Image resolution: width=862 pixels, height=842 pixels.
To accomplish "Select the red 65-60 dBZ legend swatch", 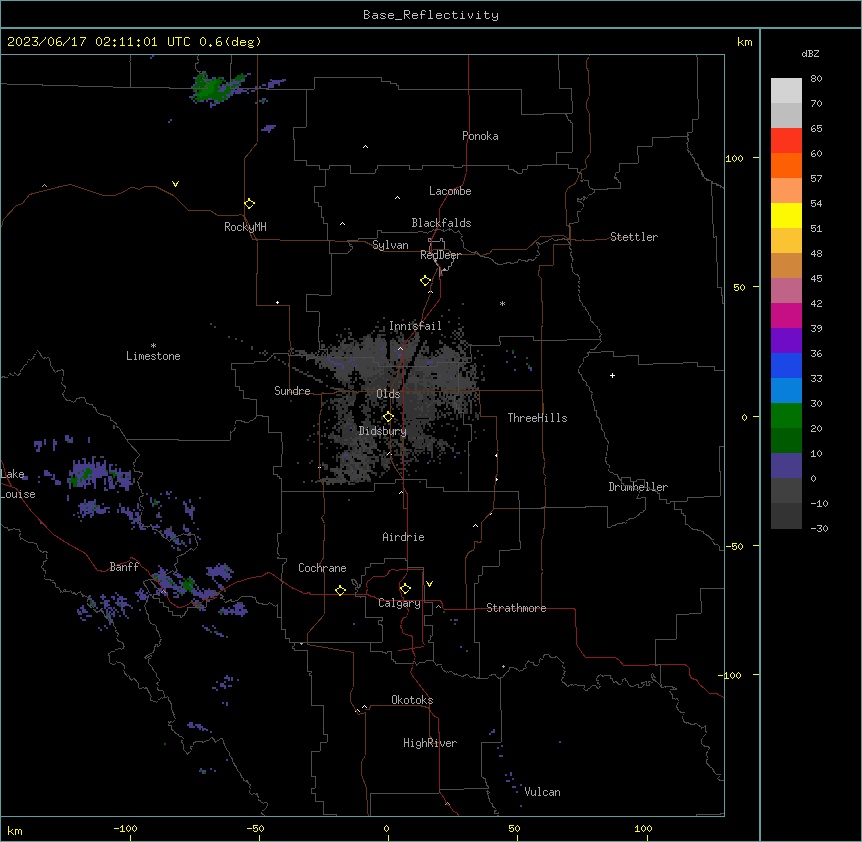I will click(x=786, y=140).
